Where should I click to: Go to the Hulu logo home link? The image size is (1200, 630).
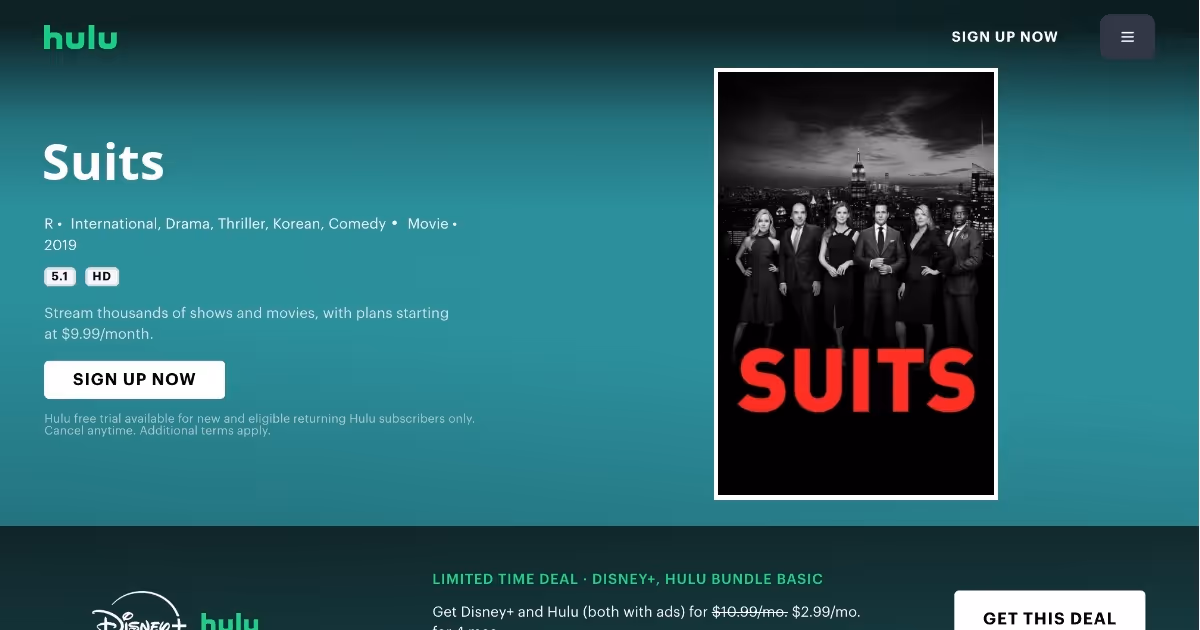point(81,38)
